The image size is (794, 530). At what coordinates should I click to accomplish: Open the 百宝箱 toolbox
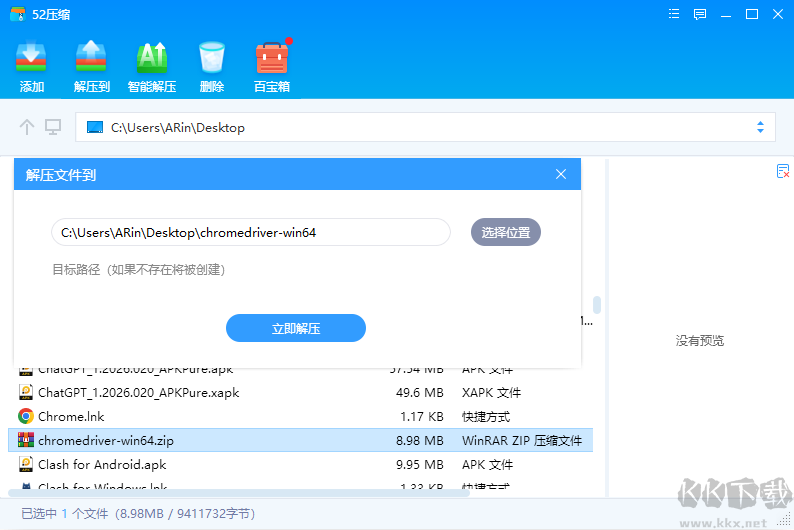point(272,66)
